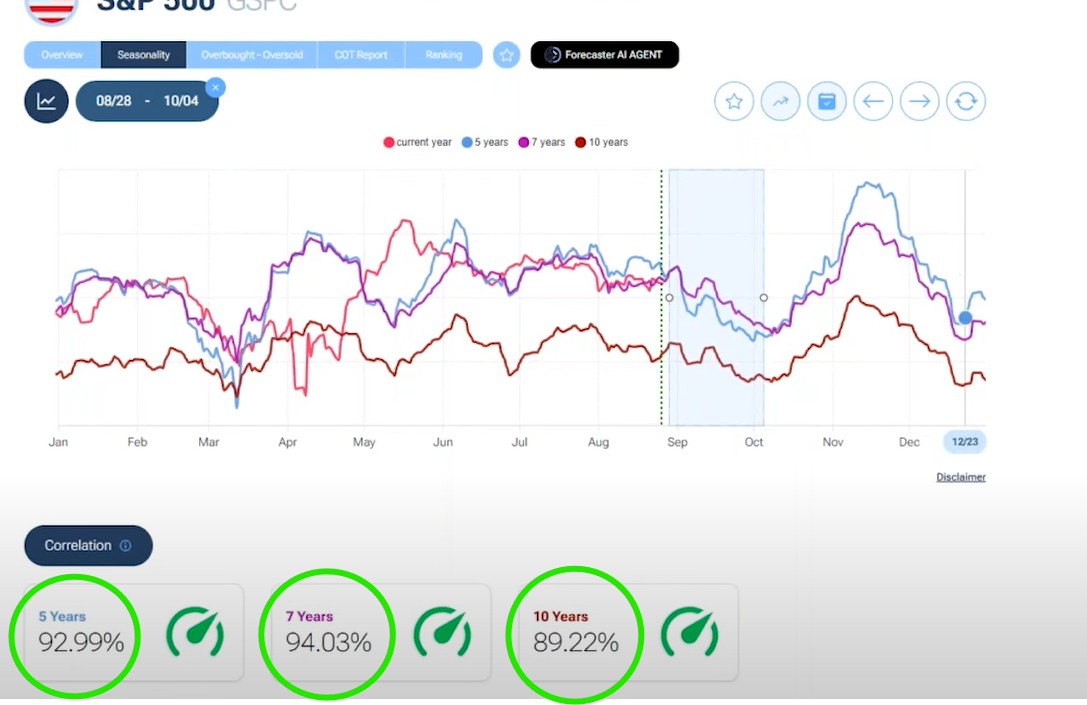Click the 7 Years 94.03% correlation value
Screen dimensions: 1087x705
[329, 642]
